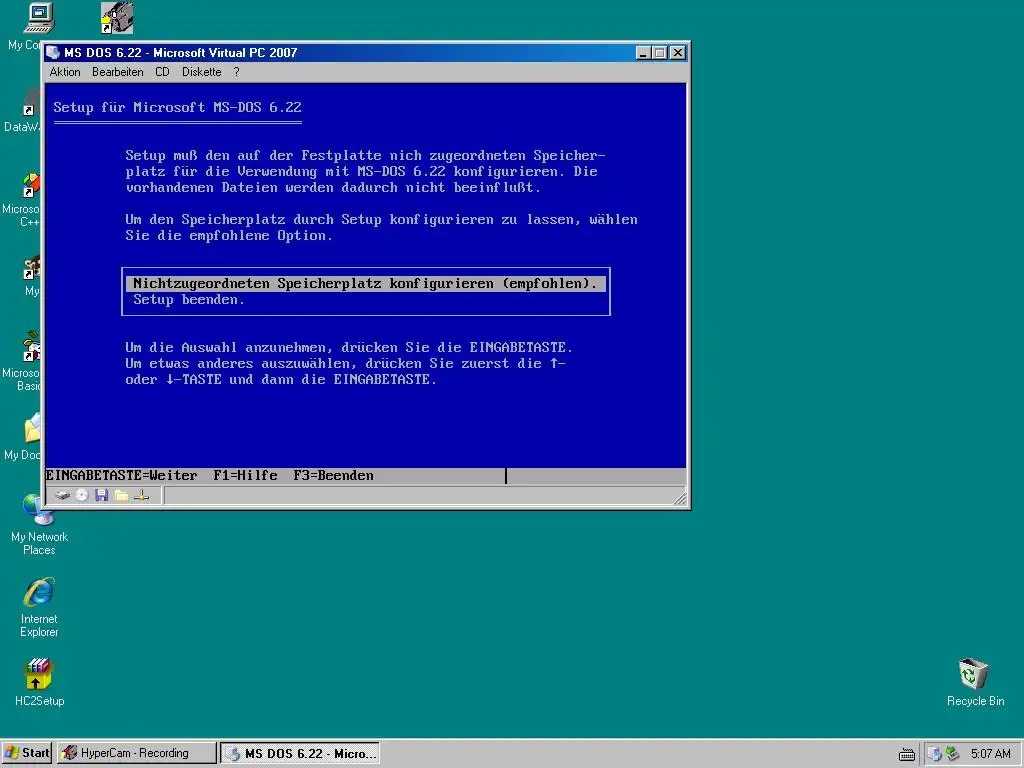
Task: Click the 5:07 AM system clock
Action: coord(990,754)
